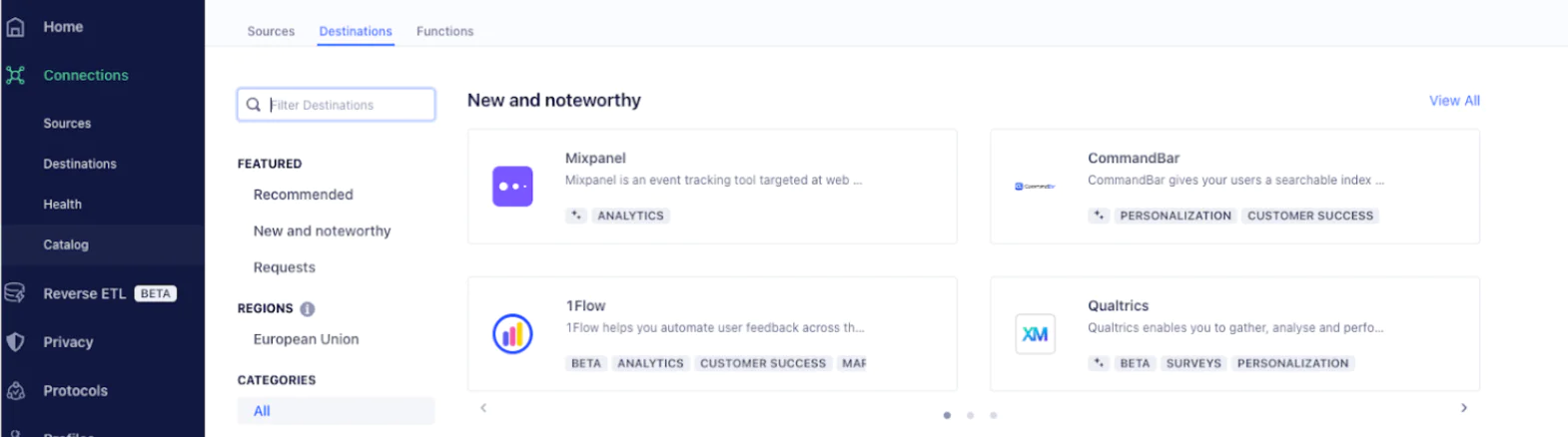Go to previous carousel page arrow
This screenshot has height=437, width=1568.
pyautogui.click(x=483, y=408)
